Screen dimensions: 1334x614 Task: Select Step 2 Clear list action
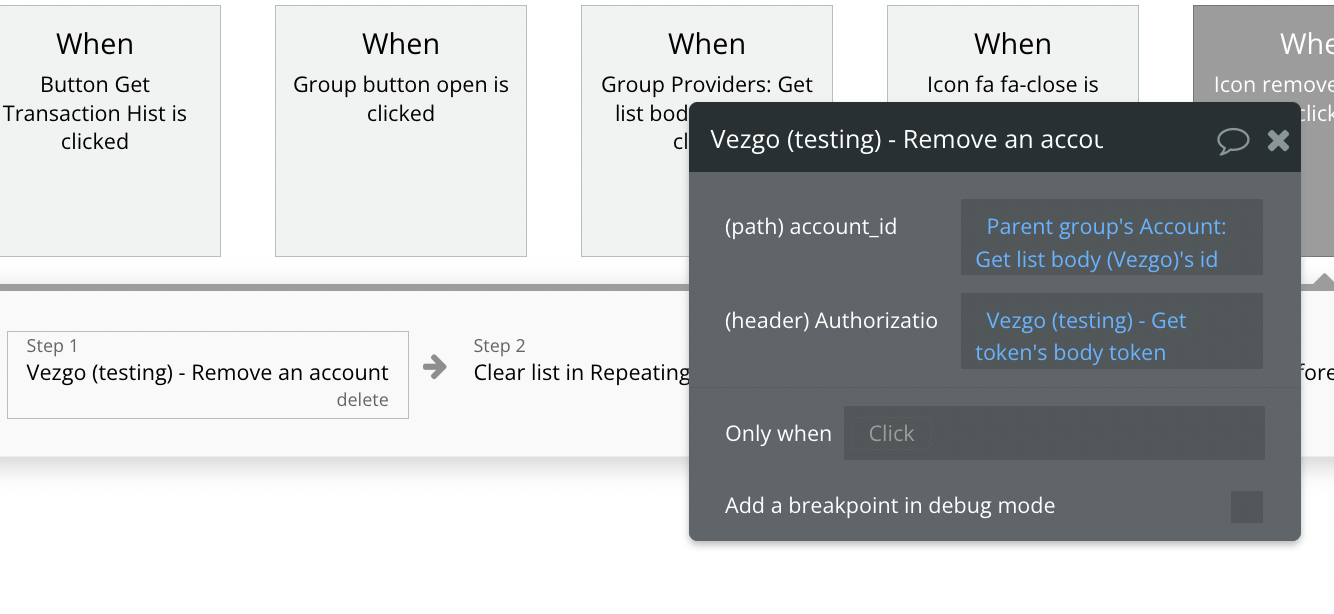[x=580, y=373]
